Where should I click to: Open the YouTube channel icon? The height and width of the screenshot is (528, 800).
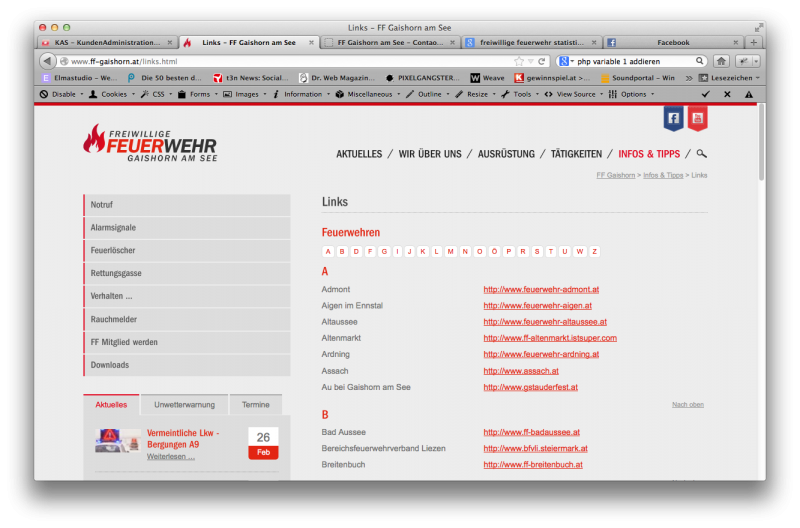click(697, 118)
